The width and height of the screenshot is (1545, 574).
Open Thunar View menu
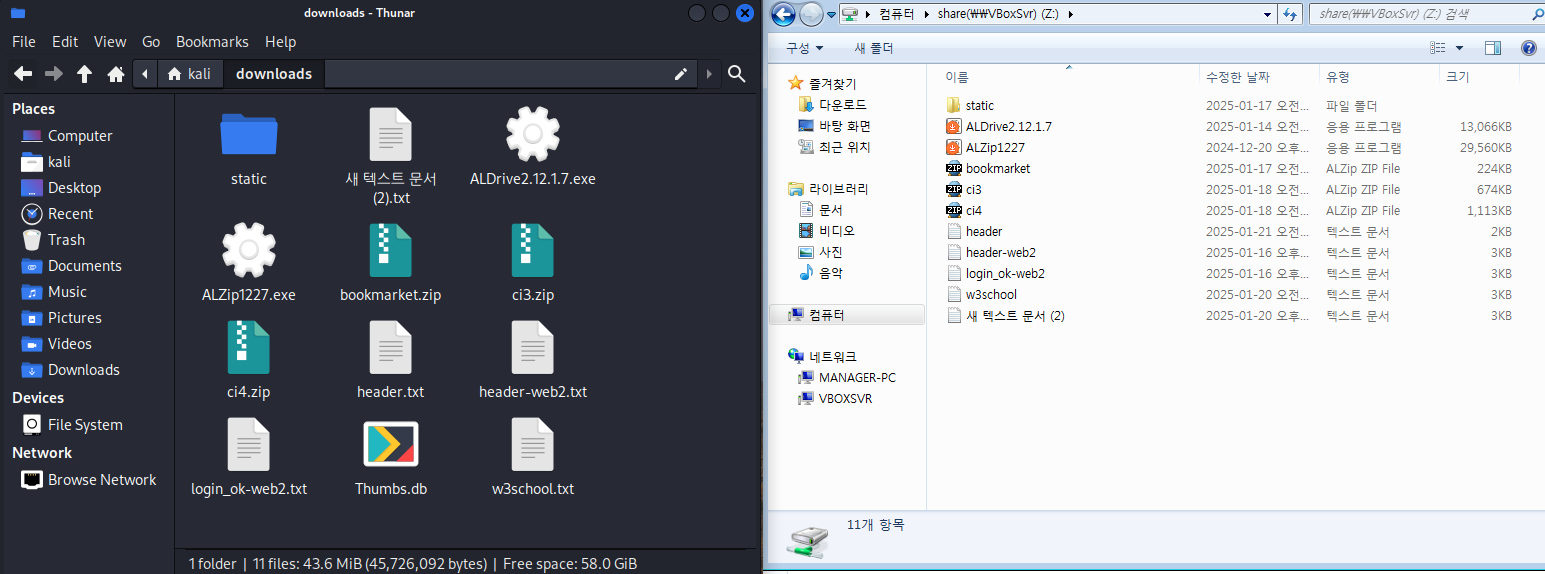pyautogui.click(x=110, y=42)
